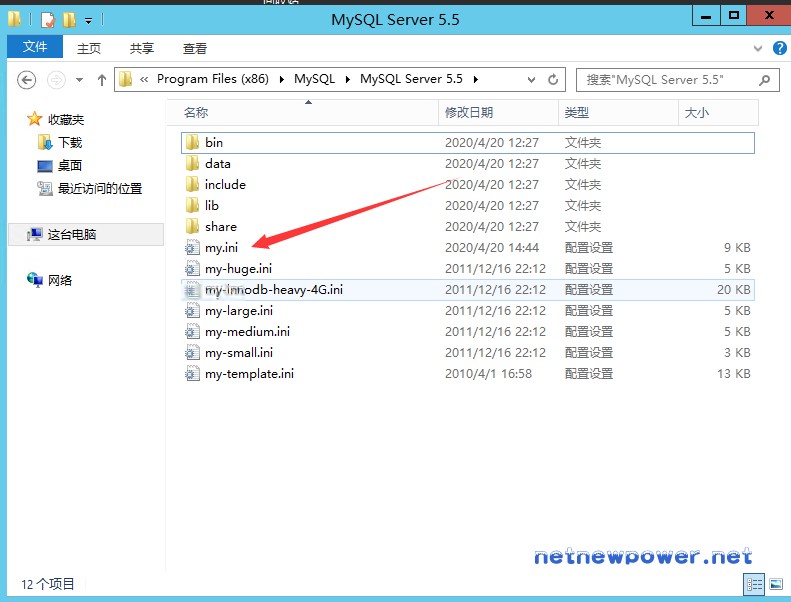Click the my-large.ini file icon
The image size is (791, 602).
(x=192, y=311)
